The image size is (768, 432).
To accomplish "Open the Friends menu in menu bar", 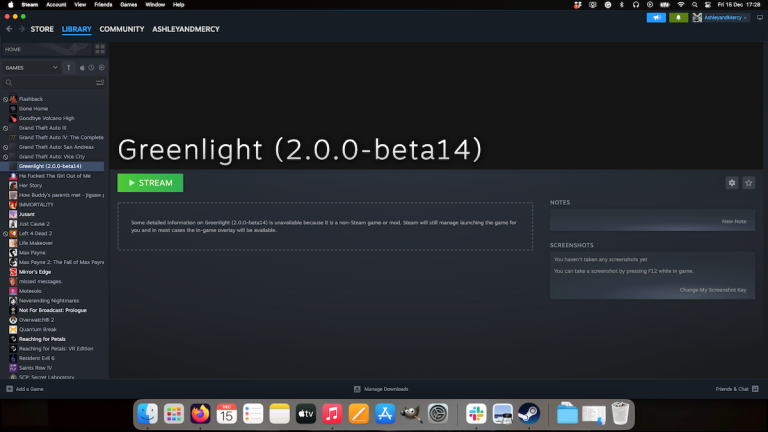I will pos(101,5).
